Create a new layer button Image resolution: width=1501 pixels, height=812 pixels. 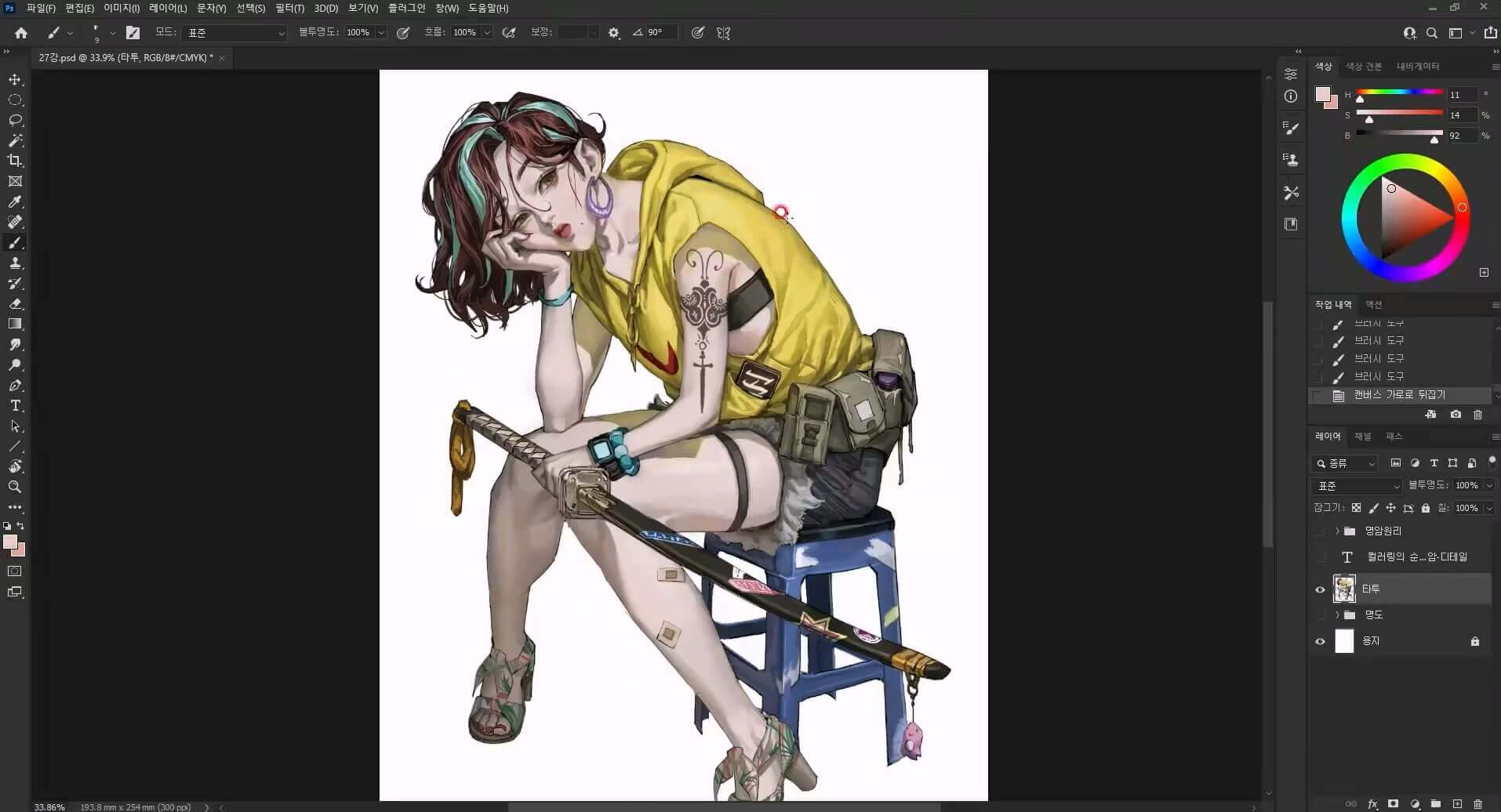click(1457, 803)
